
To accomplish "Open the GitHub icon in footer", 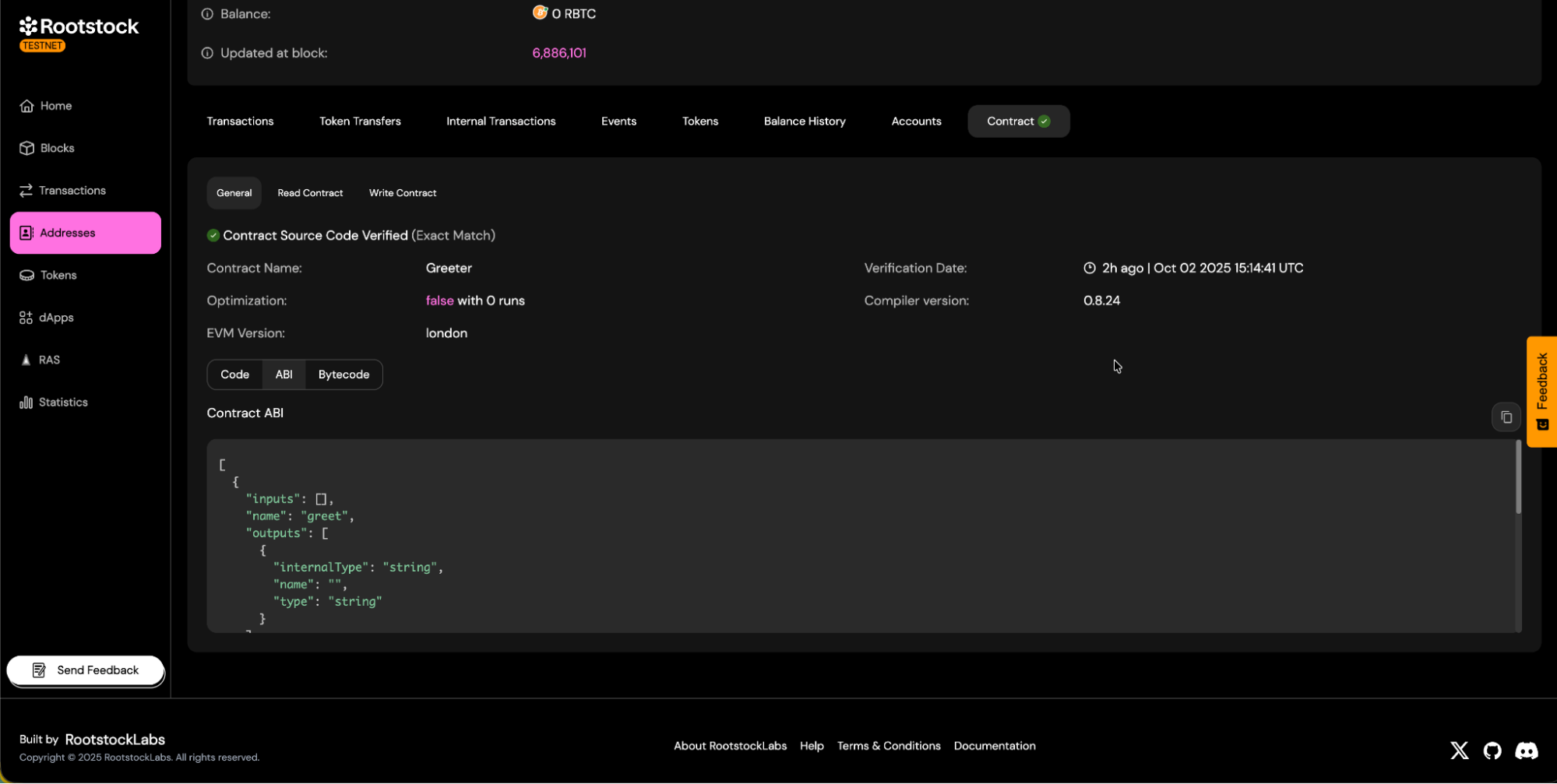I will [1492, 751].
